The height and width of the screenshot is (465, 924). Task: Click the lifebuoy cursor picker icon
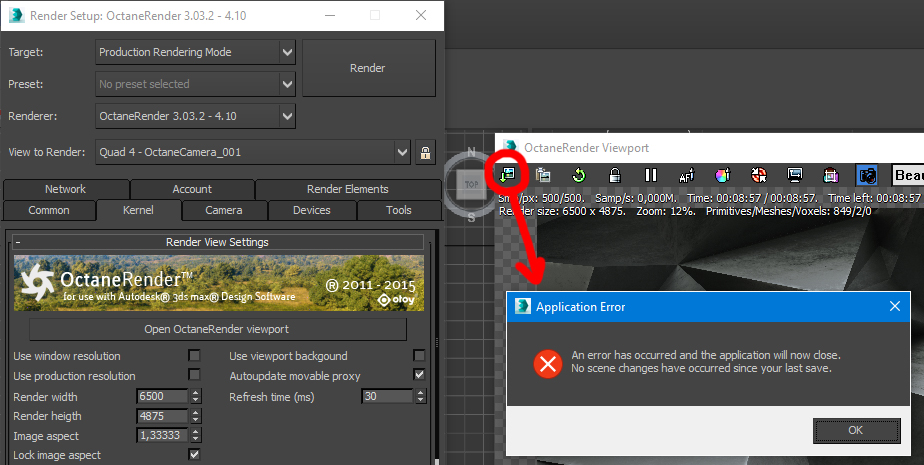[x=759, y=175]
